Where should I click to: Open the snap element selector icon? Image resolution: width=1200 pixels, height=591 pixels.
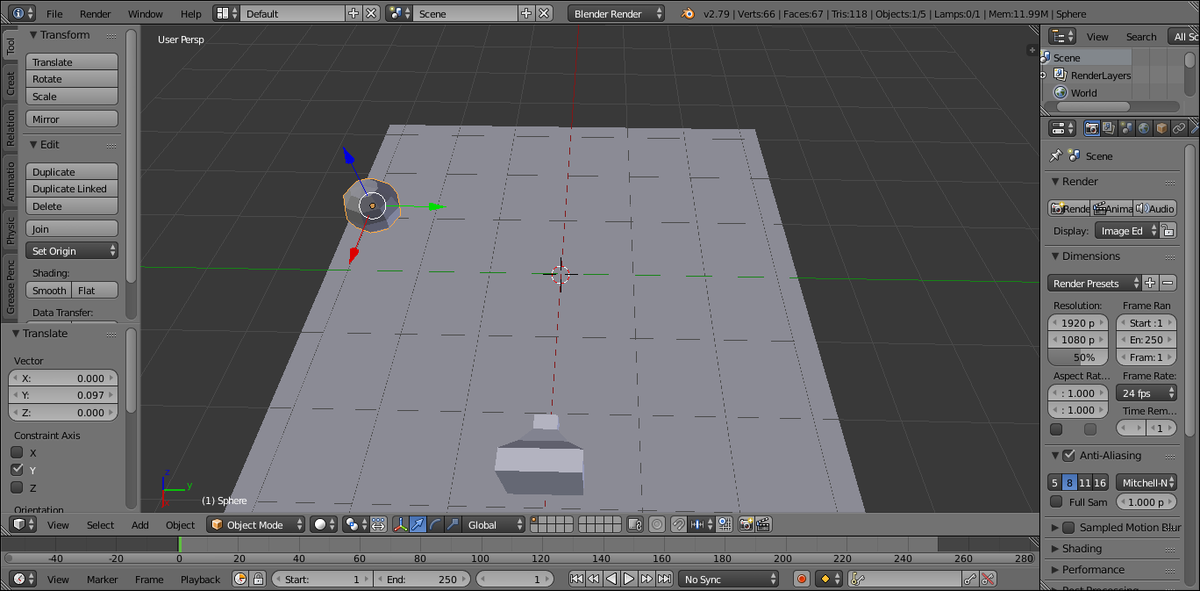[x=701, y=524]
